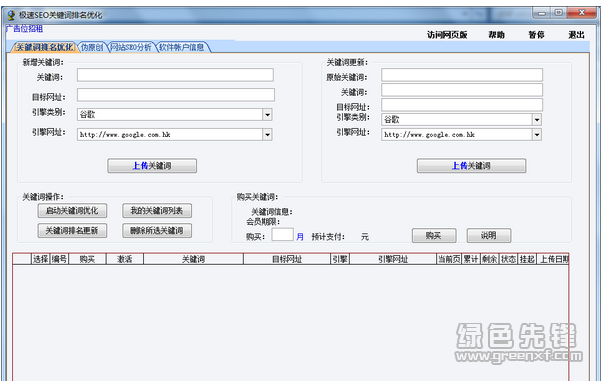Click 启动关键词优化 button
Viewport: 604px width, 381px height.
click(x=72, y=211)
